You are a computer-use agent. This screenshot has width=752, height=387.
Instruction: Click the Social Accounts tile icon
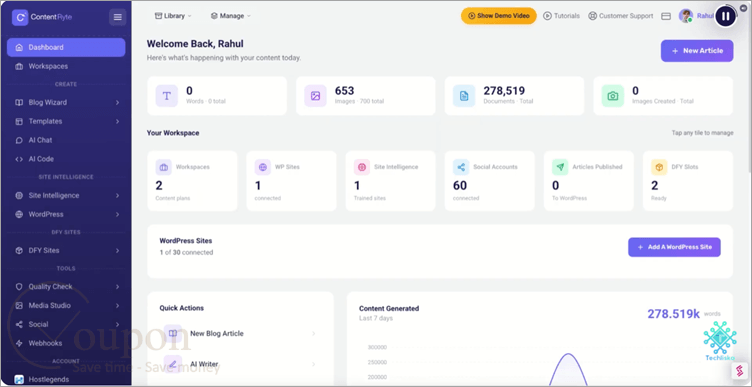pos(461,167)
